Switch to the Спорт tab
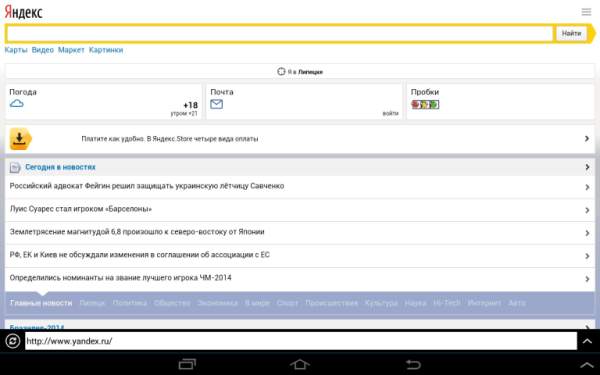Image resolution: width=600 pixels, height=375 pixels. pyautogui.click(x=287, y=303)
